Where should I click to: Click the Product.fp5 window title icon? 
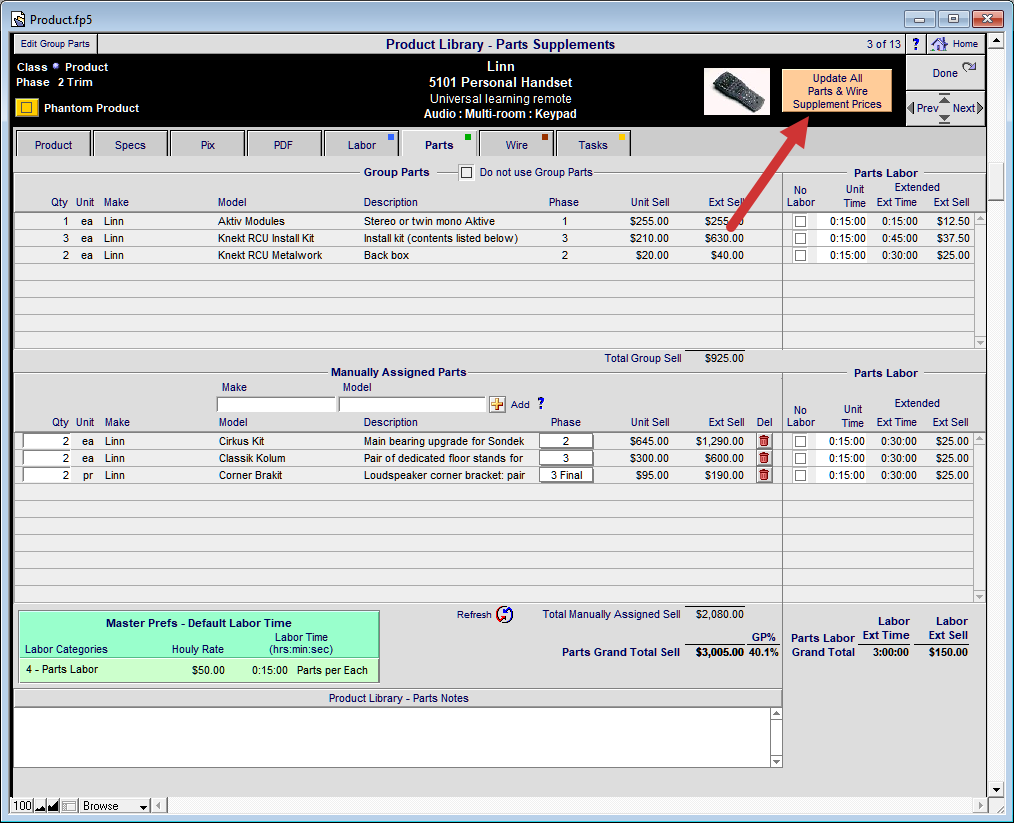19,19
